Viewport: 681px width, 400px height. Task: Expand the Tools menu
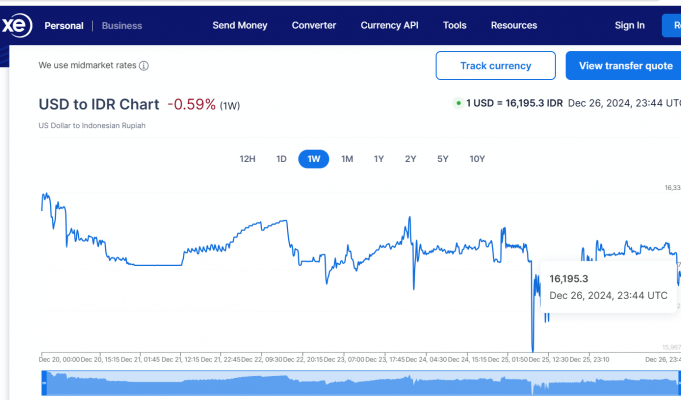pyautogui.click(x=454, y=25)
